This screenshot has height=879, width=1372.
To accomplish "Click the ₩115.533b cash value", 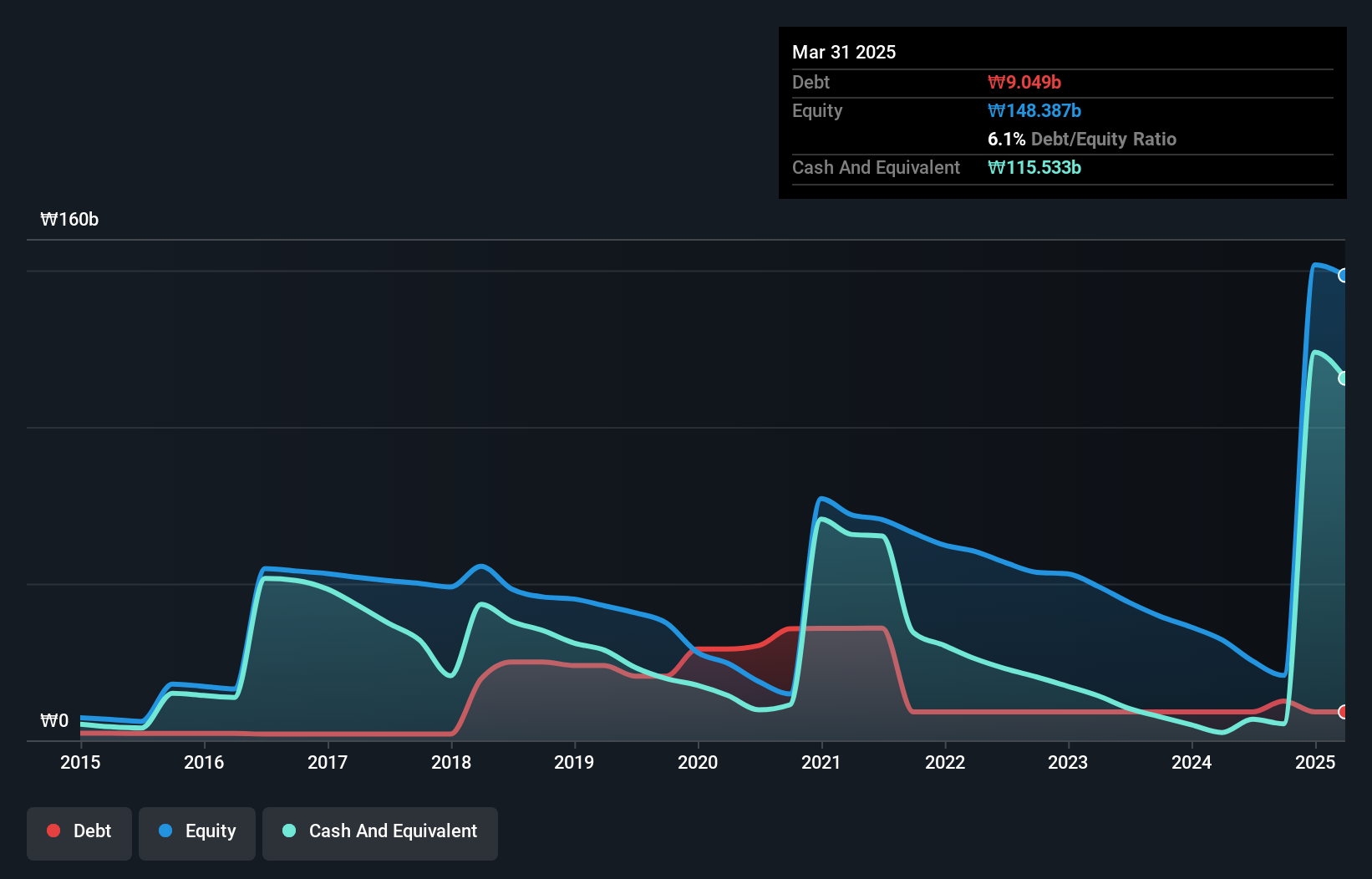I will point(1034,167).
